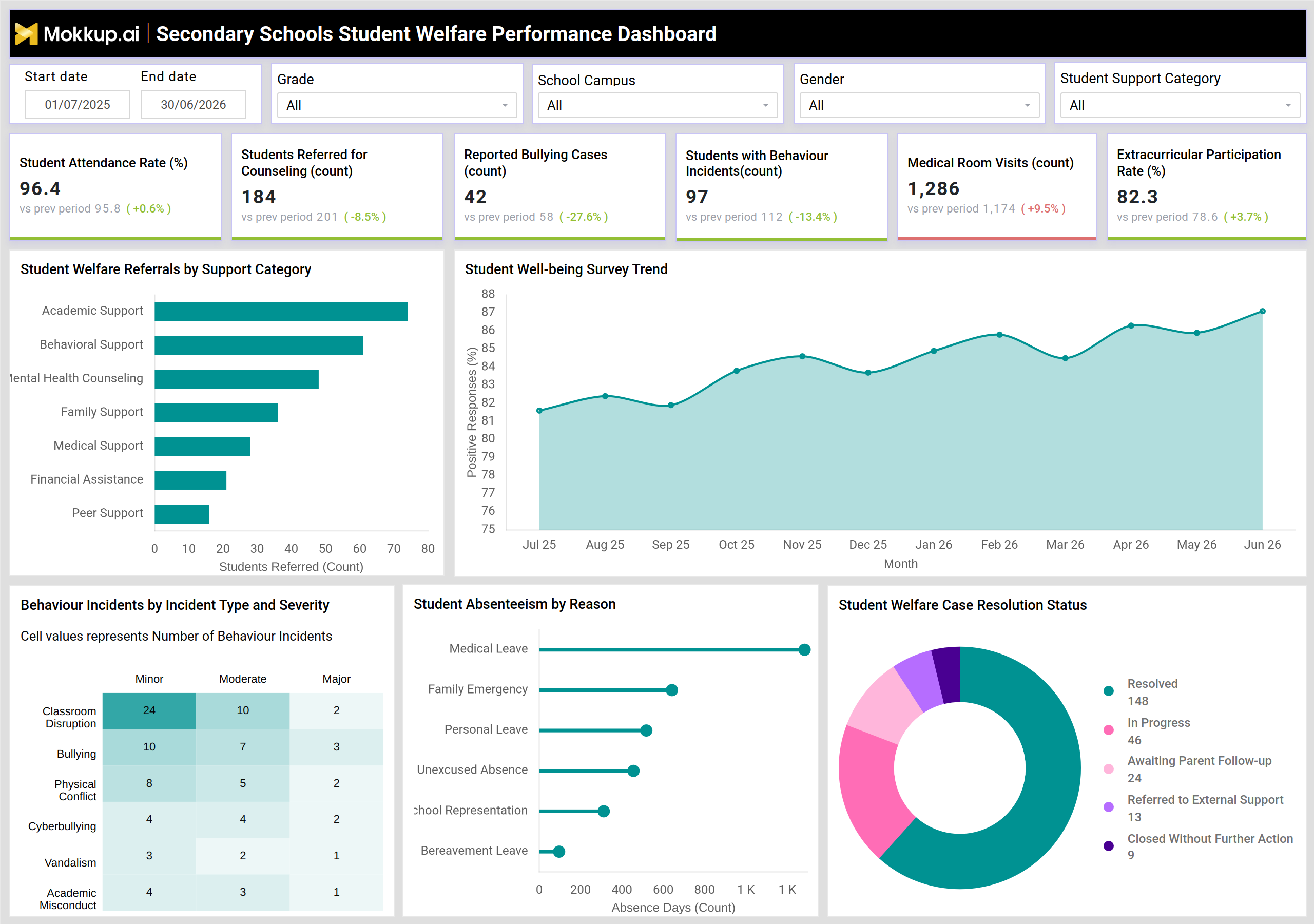1314x924 pixels.
Task: Click the Closed Without Further Action legend dot
Action: click(1109, 846)
